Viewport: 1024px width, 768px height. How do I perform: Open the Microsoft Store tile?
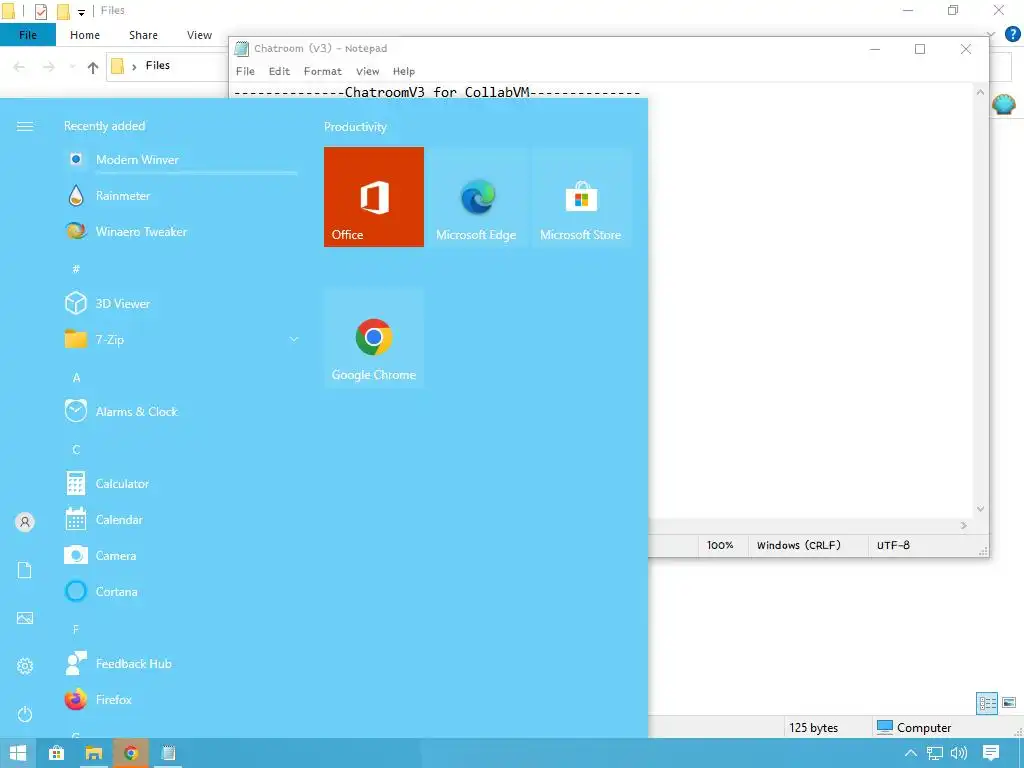tap(581, 197)
